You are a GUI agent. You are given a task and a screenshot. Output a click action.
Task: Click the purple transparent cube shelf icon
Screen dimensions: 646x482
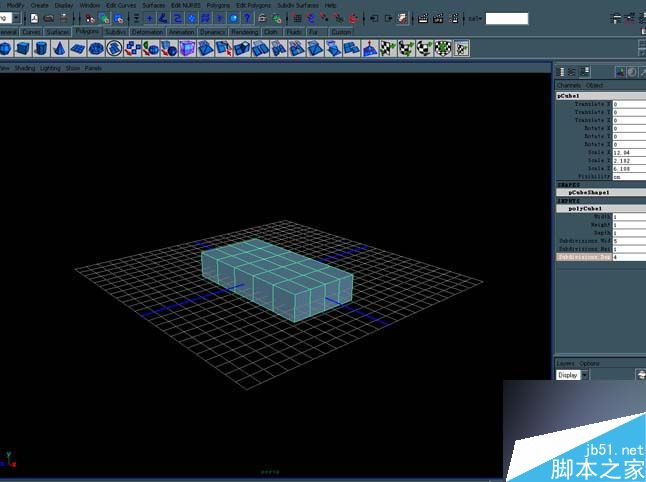[187, 49]
